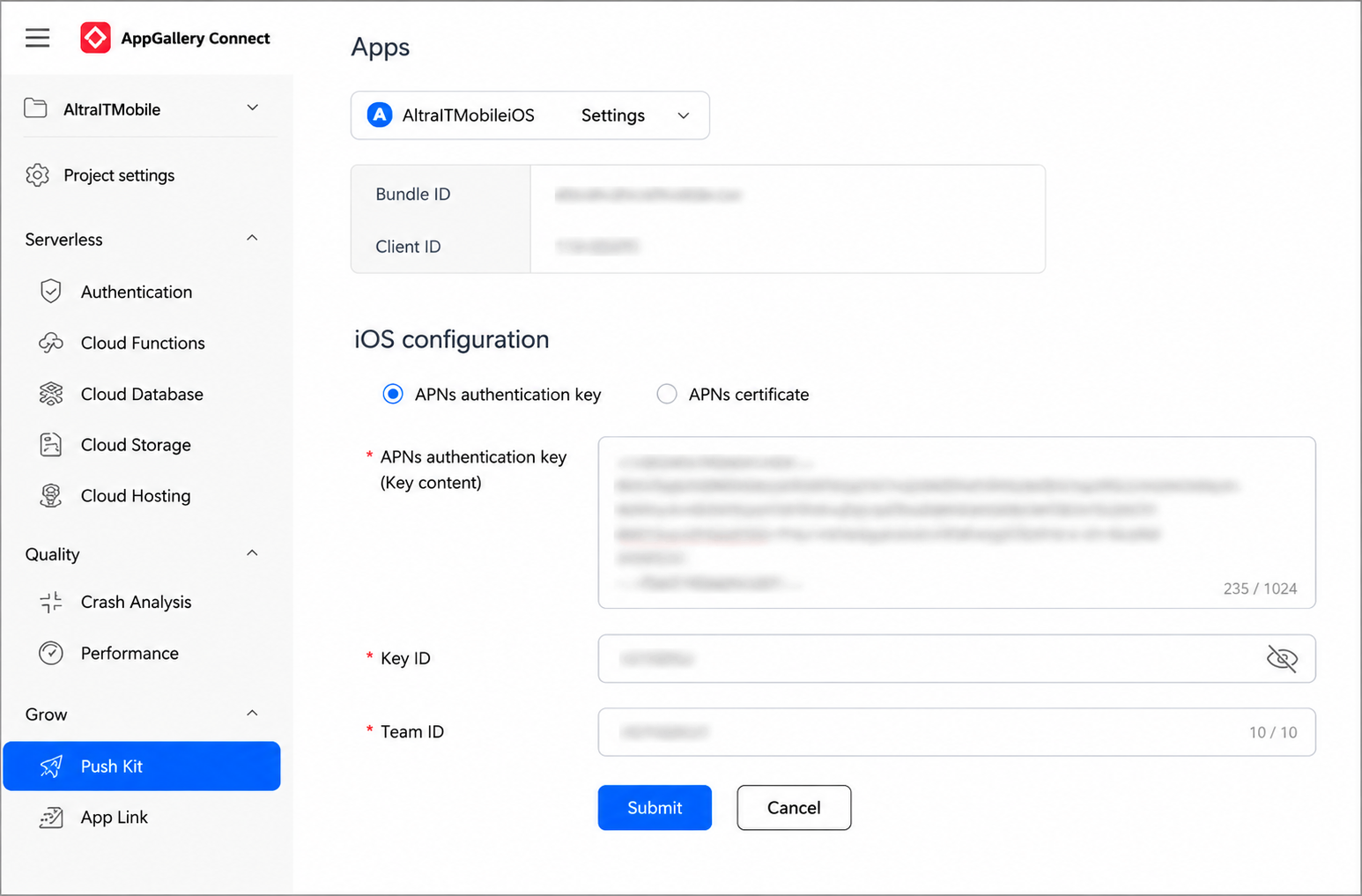Toggle Key ID visibility eye icon
1362x896 pixels.
1282,659
